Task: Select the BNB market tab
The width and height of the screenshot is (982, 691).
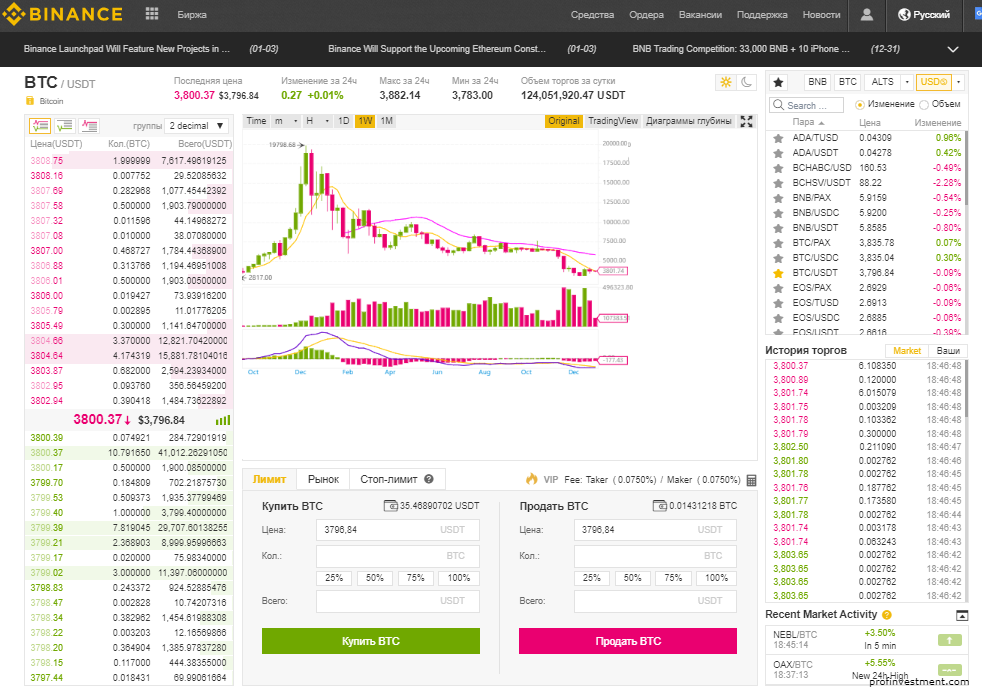Action: point(817,82)
